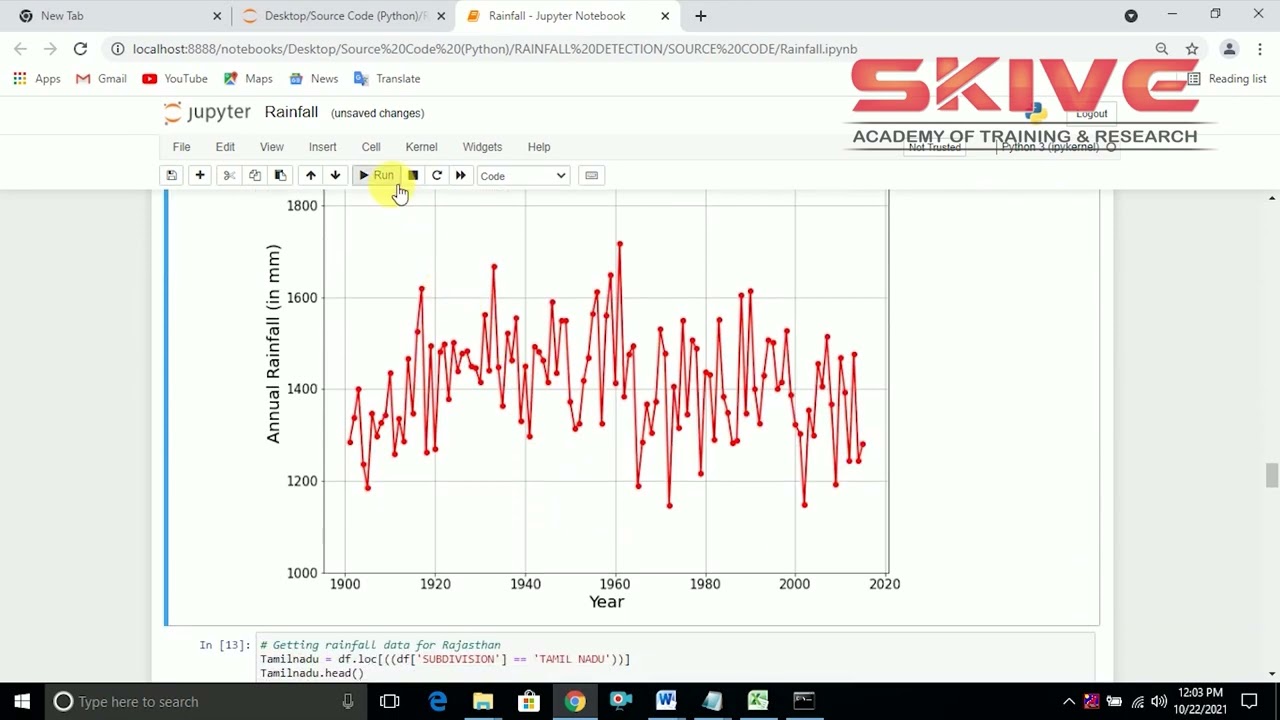Rename the notebook title Rainfall
The width and height of the screenshot is (1280, 720).
[x=291, y=112]
